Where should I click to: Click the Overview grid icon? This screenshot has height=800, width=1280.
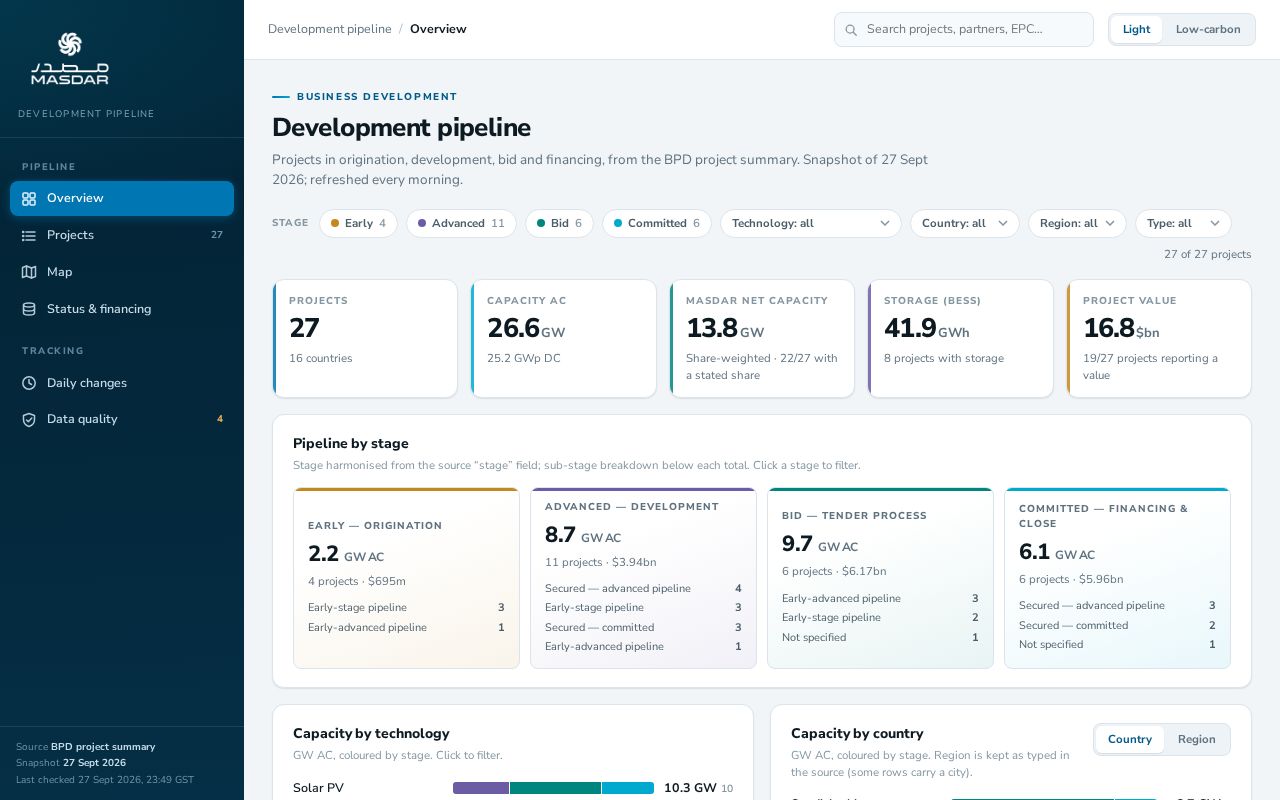click(29, 199)
